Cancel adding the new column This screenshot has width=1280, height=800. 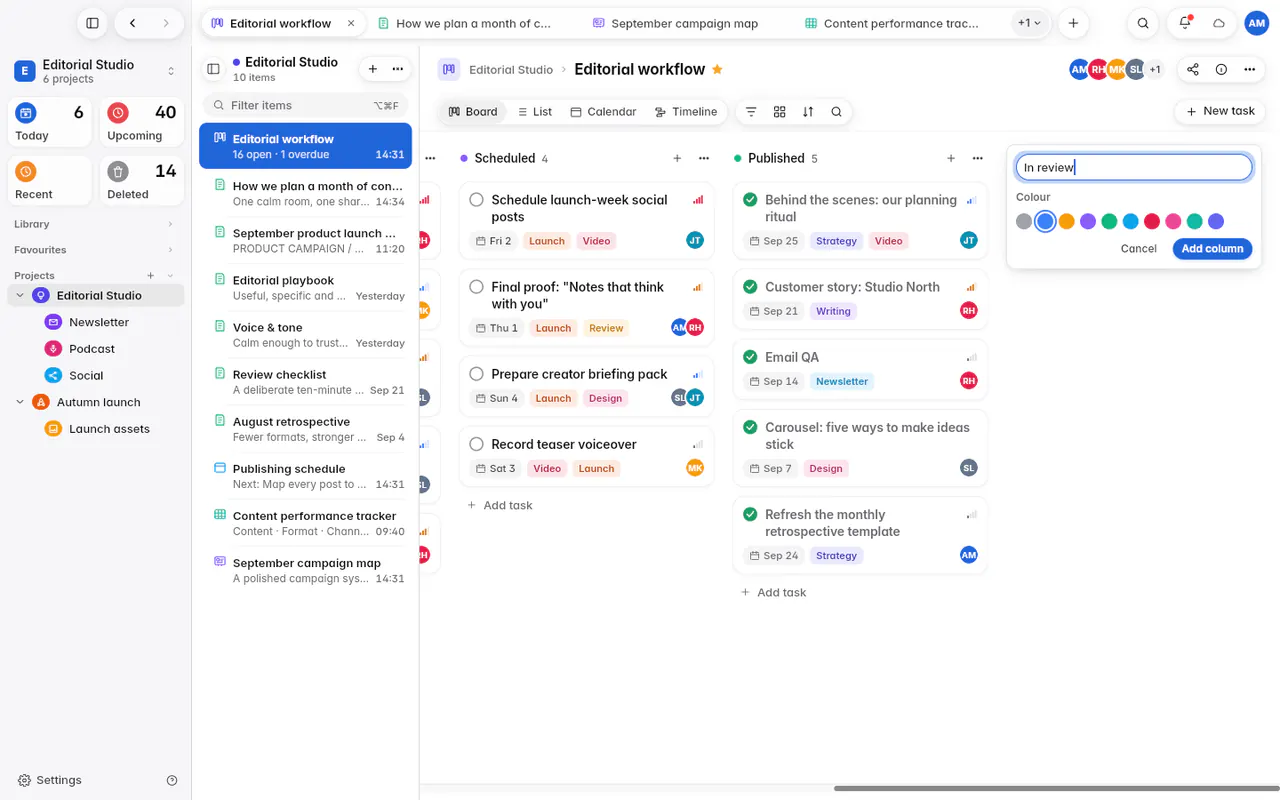(1139, 249)
